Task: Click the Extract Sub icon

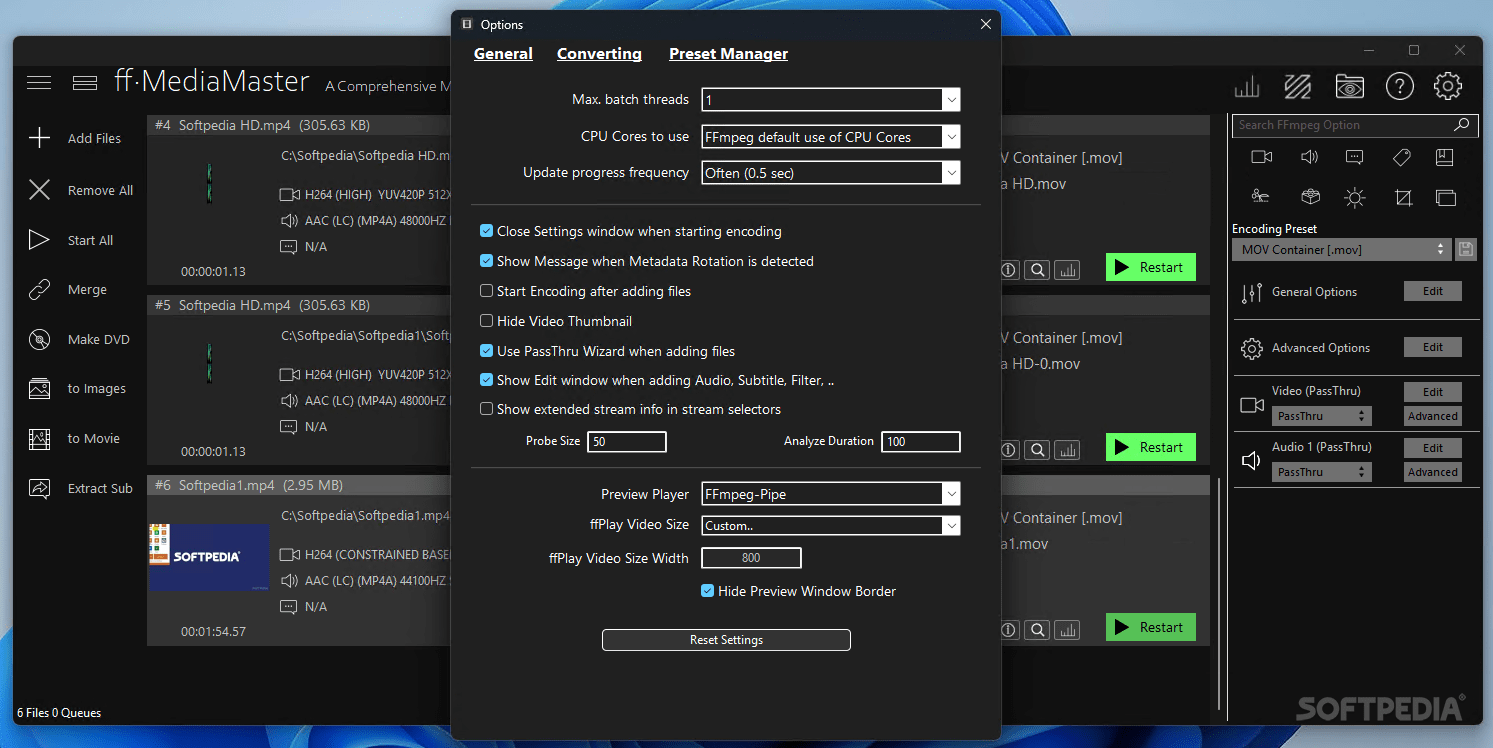Action: 39,489
